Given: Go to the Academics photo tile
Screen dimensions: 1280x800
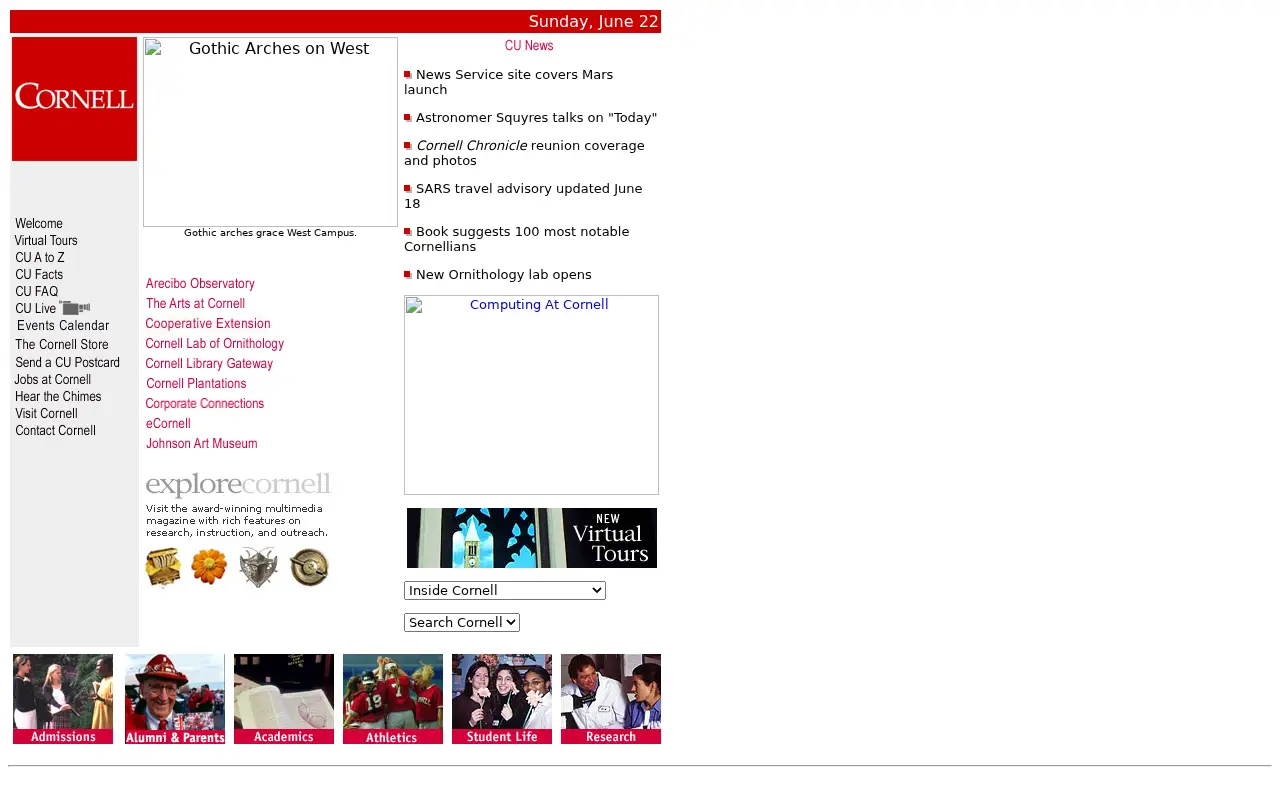Looking at the screenshot, I should (284, 699).
